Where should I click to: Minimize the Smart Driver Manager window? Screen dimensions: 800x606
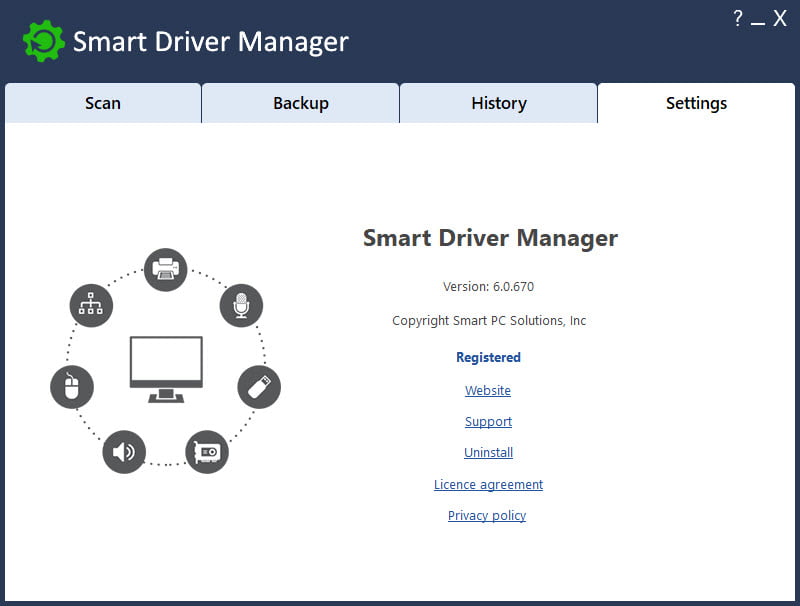[x=758, y=23]
